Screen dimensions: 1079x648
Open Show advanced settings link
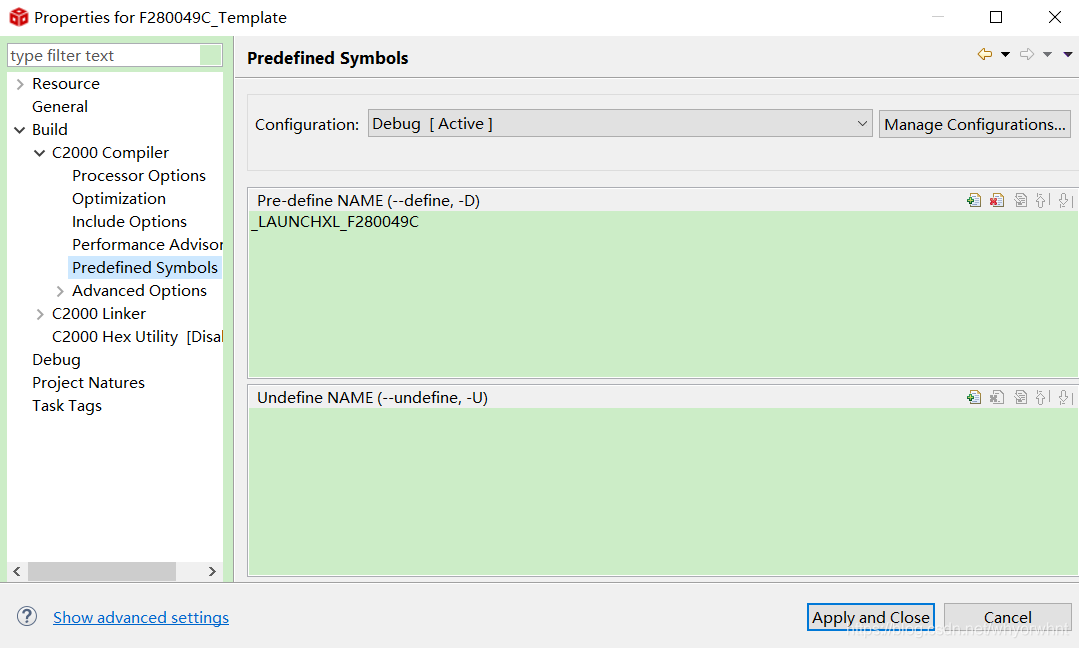141,618
